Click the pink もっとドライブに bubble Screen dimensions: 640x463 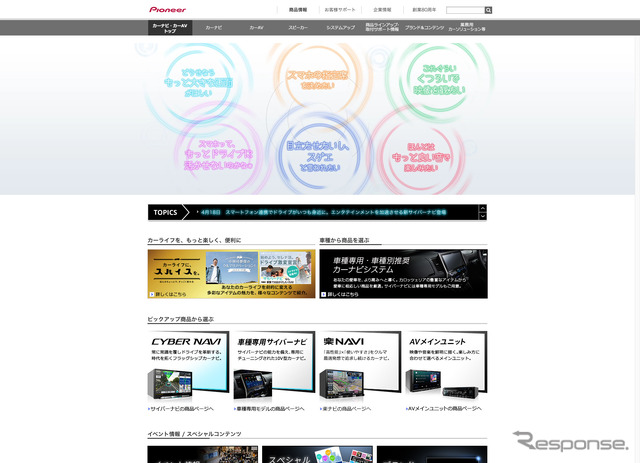click(x=218, y=155)
